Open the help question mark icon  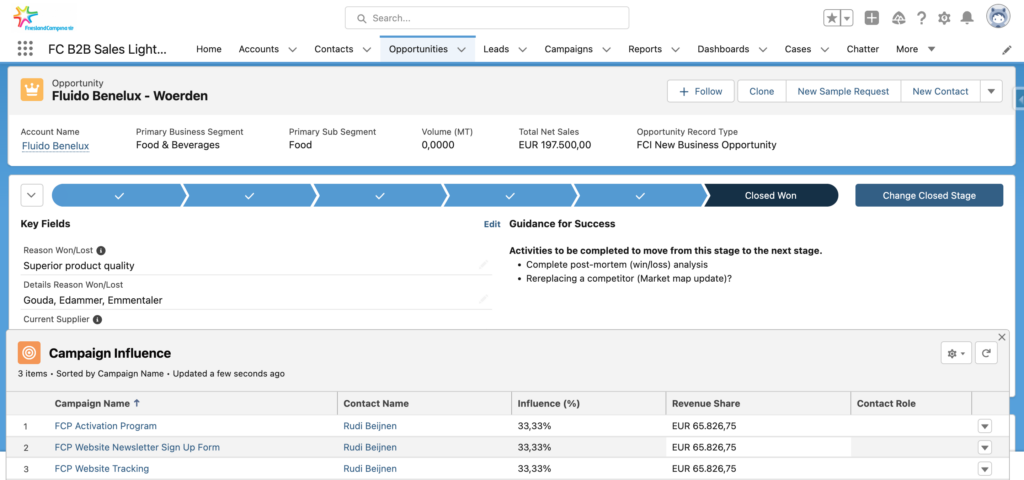pos(921,18)
